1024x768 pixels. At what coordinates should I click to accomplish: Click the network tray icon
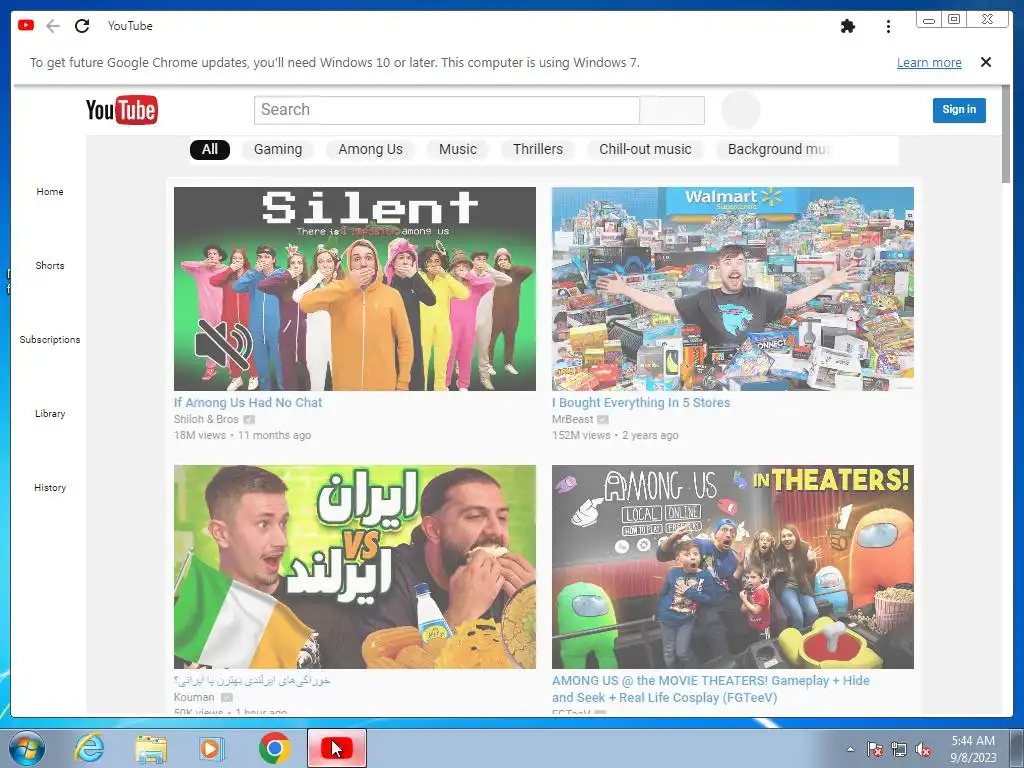(899, 749)
